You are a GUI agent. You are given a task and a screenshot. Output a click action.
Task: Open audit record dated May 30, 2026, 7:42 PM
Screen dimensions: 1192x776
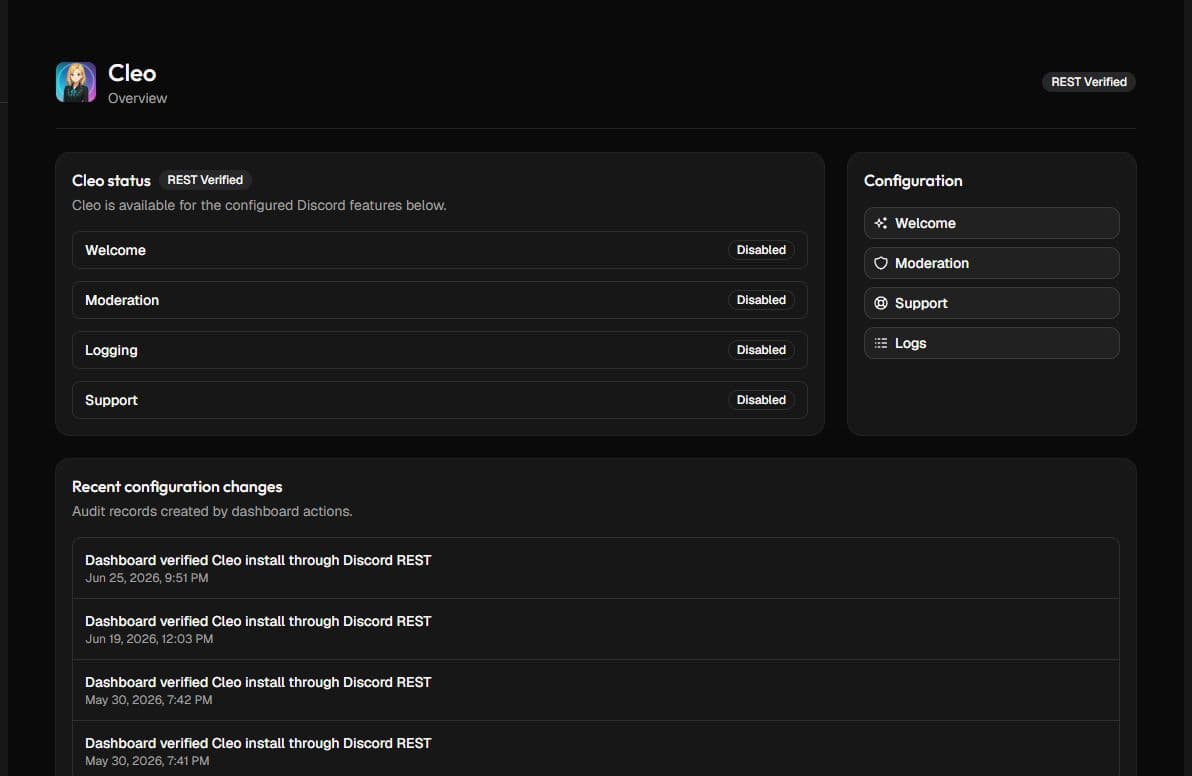(x=595, y=690)
